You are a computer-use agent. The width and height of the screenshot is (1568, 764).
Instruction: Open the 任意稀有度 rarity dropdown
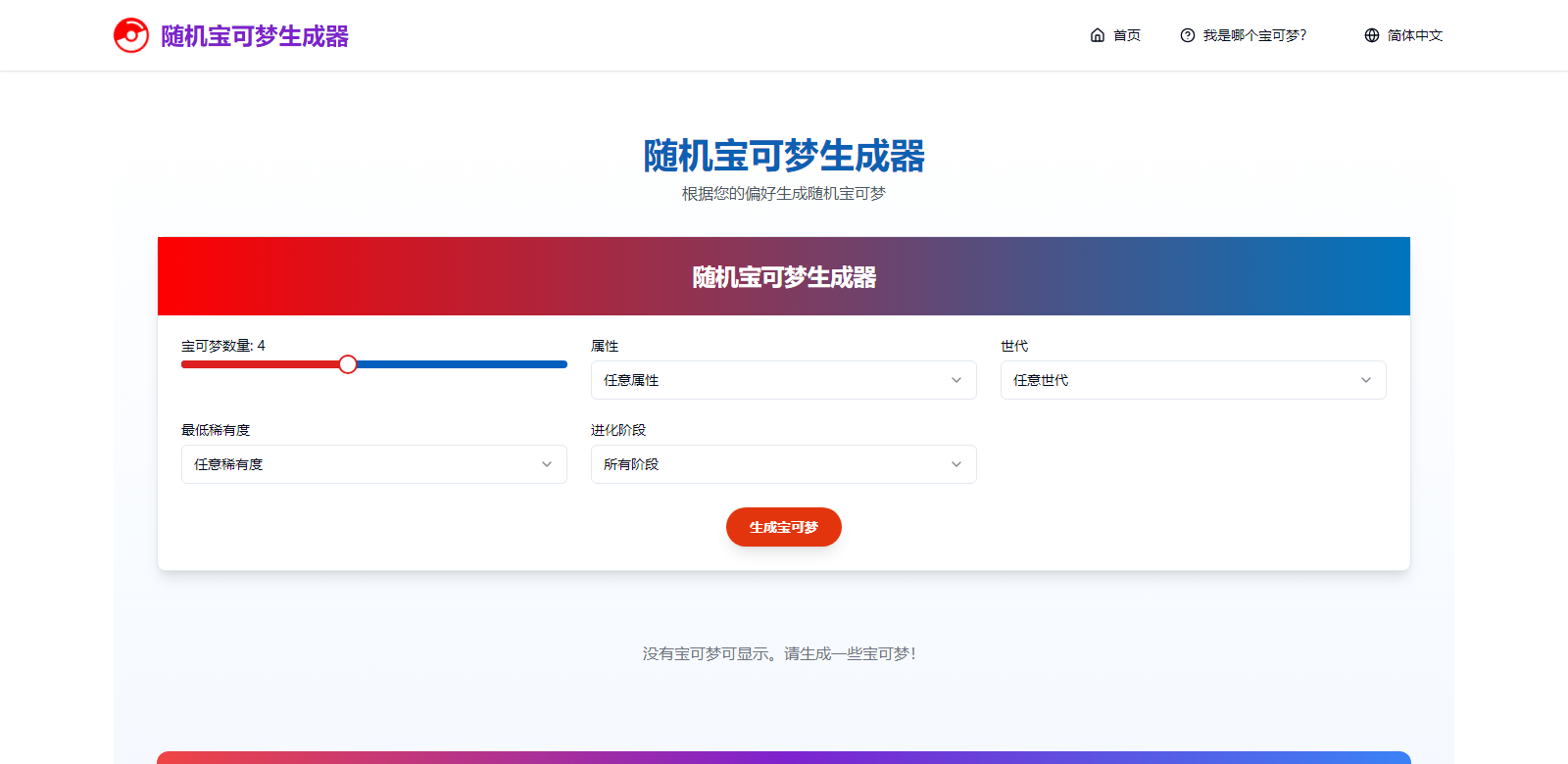tap(374, 464)
